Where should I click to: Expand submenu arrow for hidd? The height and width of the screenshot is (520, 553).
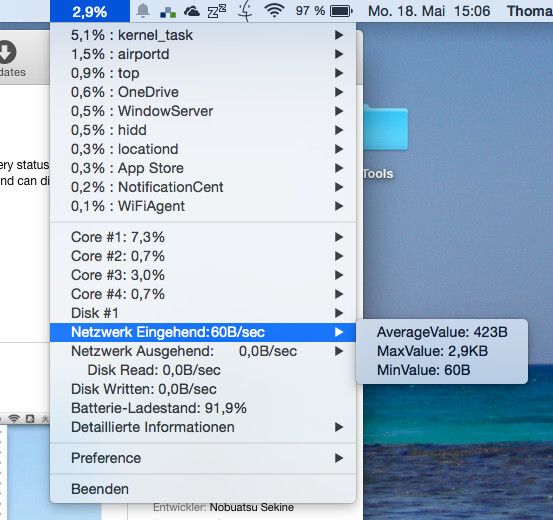pyautogui.click(x=339, y=130)
